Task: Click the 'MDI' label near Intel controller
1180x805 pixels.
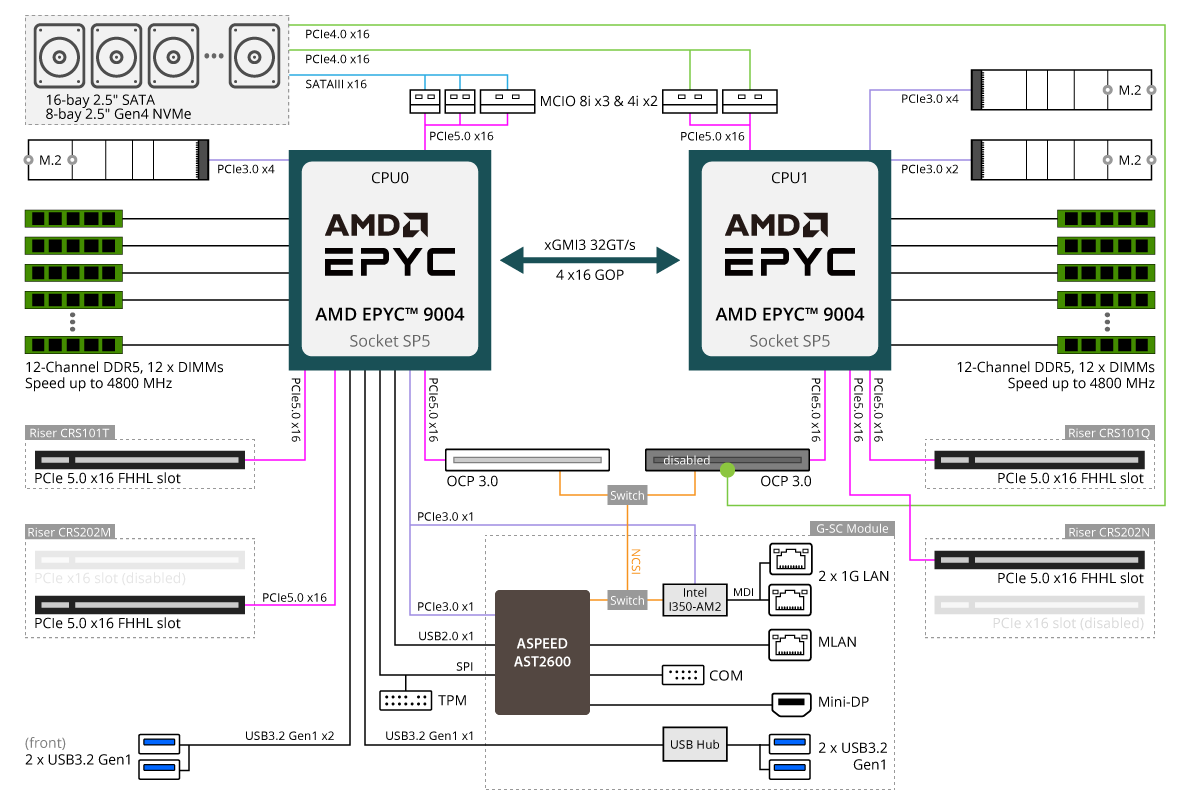Action: click(744, 592)
